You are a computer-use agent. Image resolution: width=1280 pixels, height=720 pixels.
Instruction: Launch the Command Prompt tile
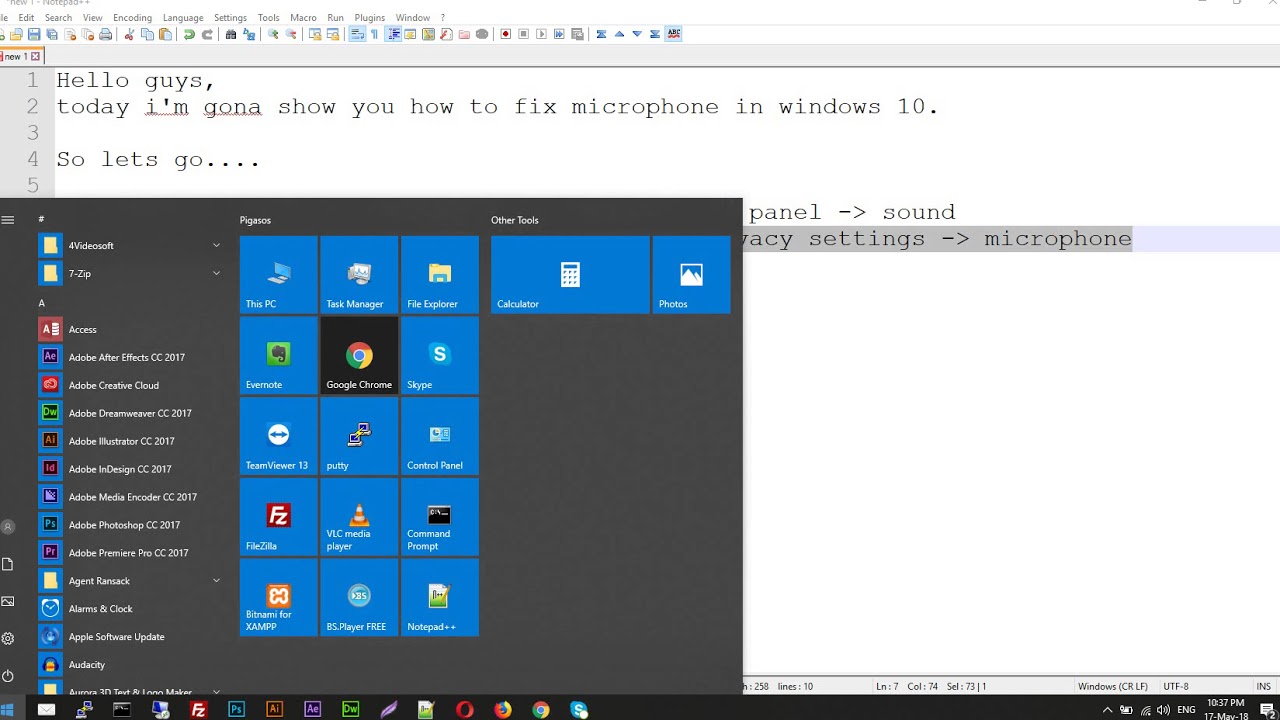440,517
